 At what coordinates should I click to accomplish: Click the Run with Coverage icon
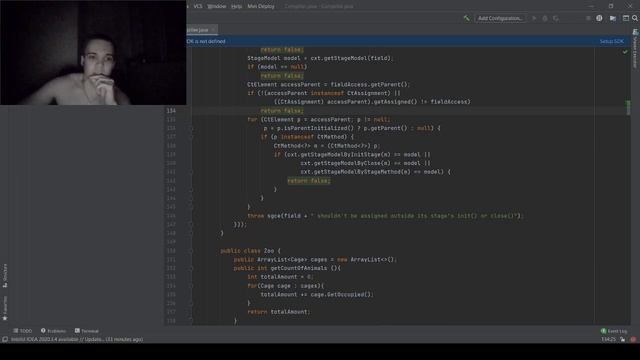point(556,18)
